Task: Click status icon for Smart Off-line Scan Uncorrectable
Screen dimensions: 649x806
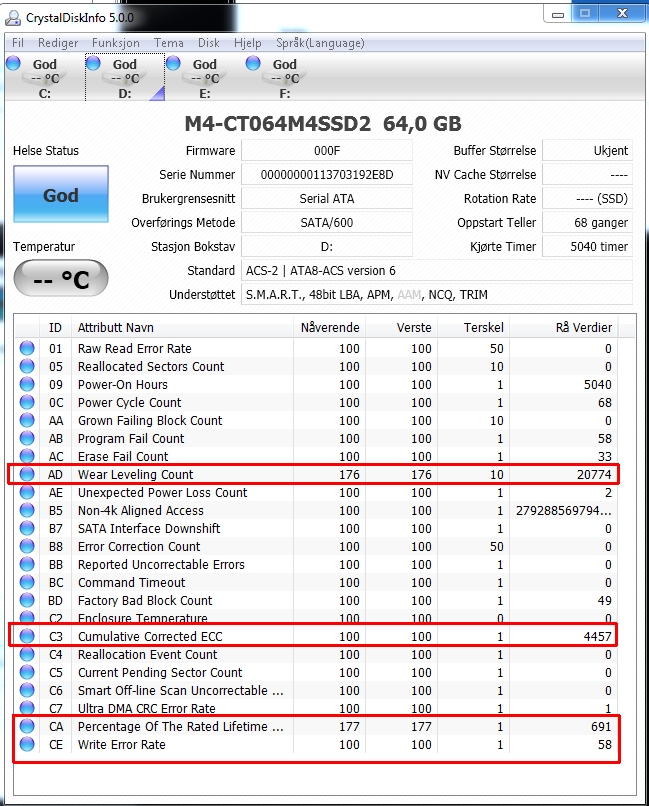Action: [27, 690]
